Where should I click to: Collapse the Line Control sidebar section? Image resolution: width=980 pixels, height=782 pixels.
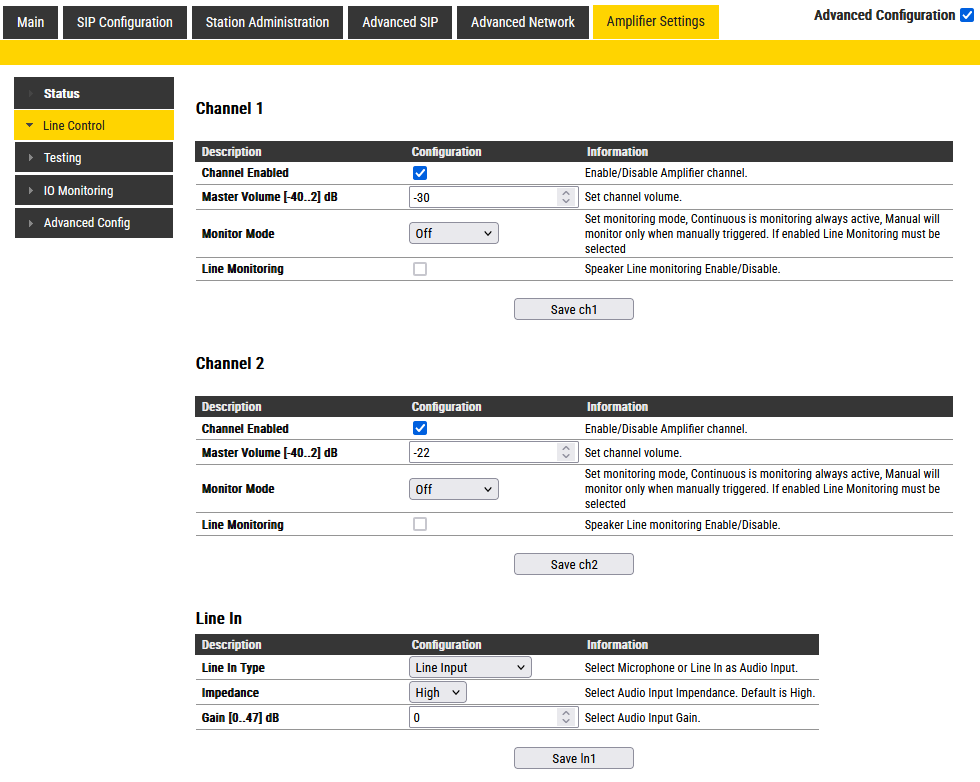pyautogui.click(x=94, y=126)
